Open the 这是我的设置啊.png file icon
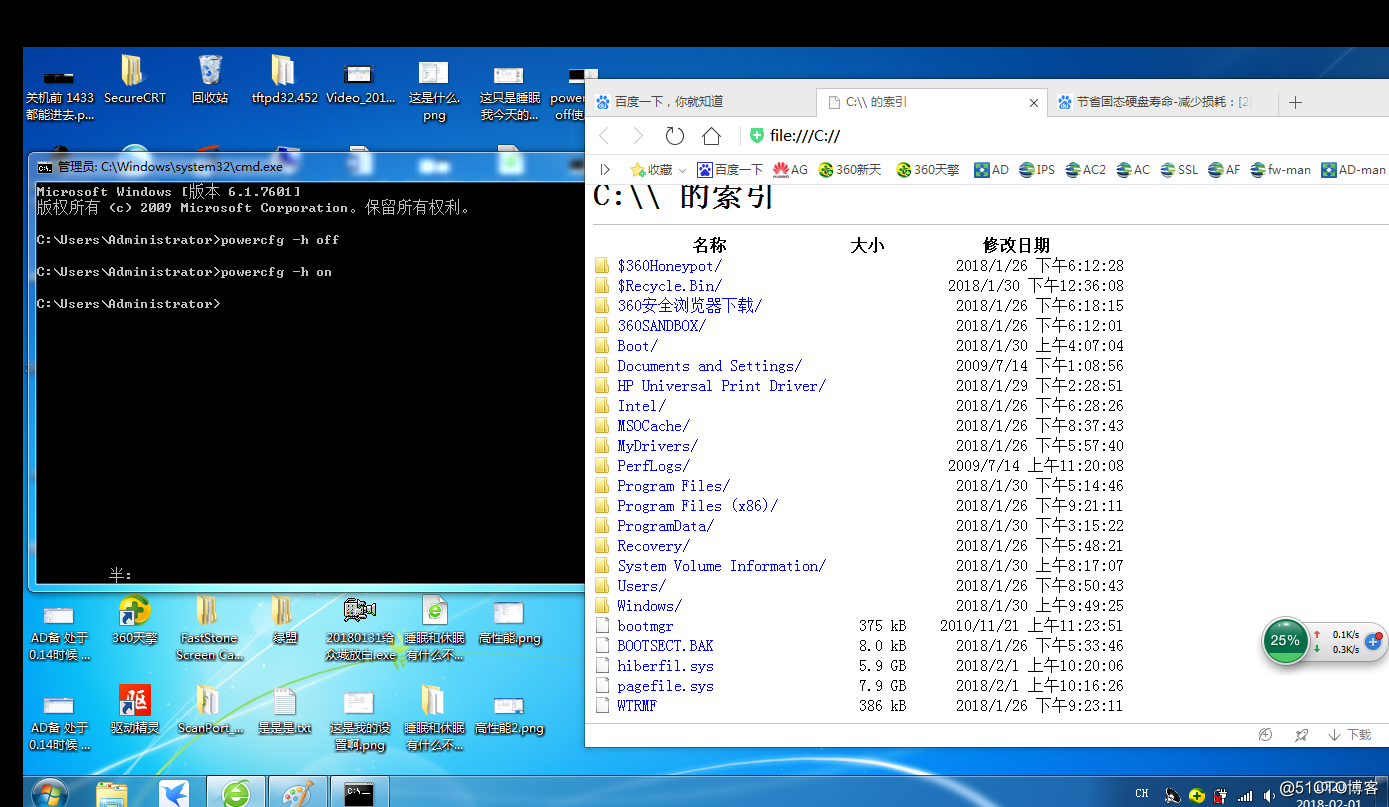 pyautogui.click(x=358, y=719)
